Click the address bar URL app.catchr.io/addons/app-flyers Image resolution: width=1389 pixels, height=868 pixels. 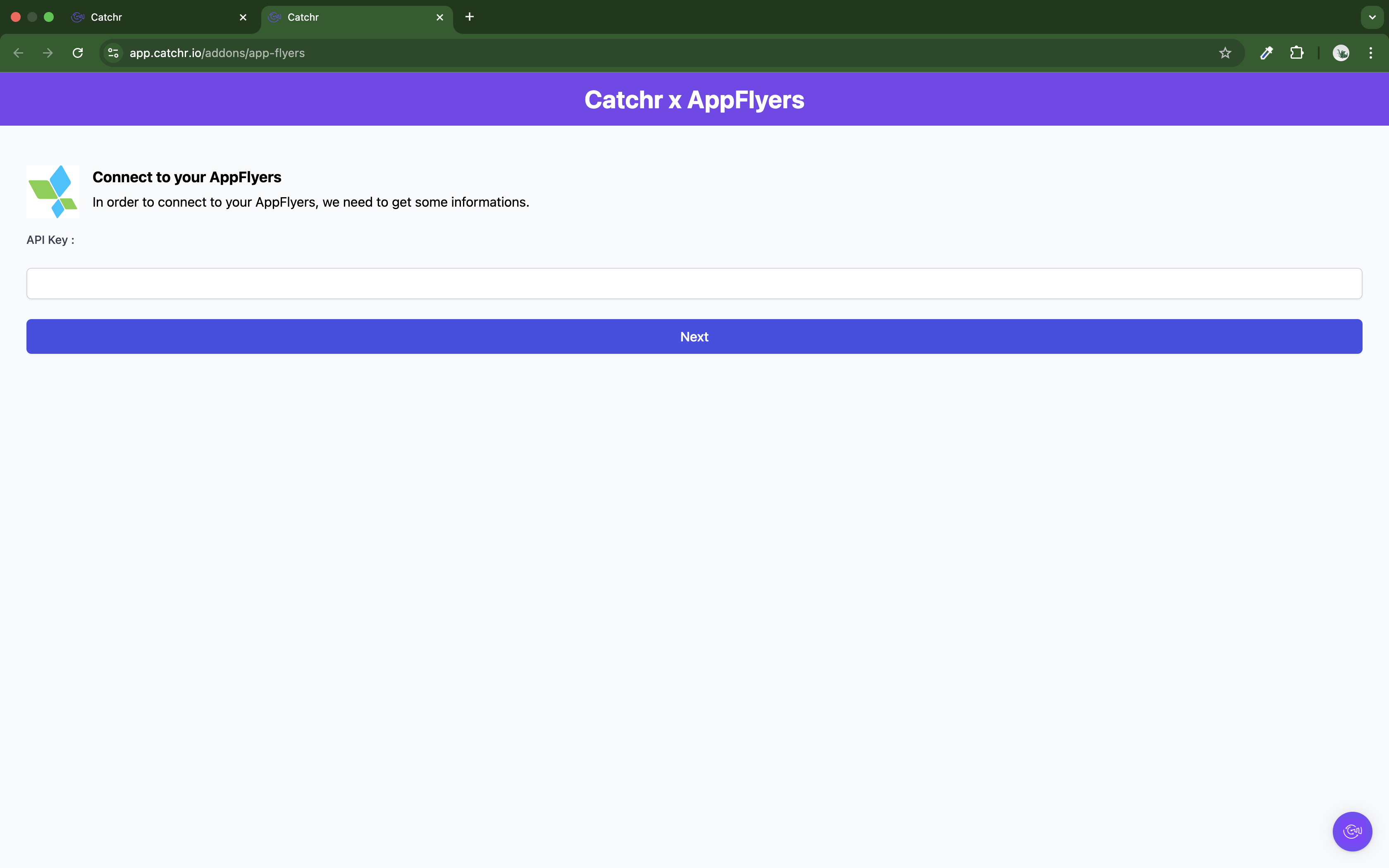[217, 53]
